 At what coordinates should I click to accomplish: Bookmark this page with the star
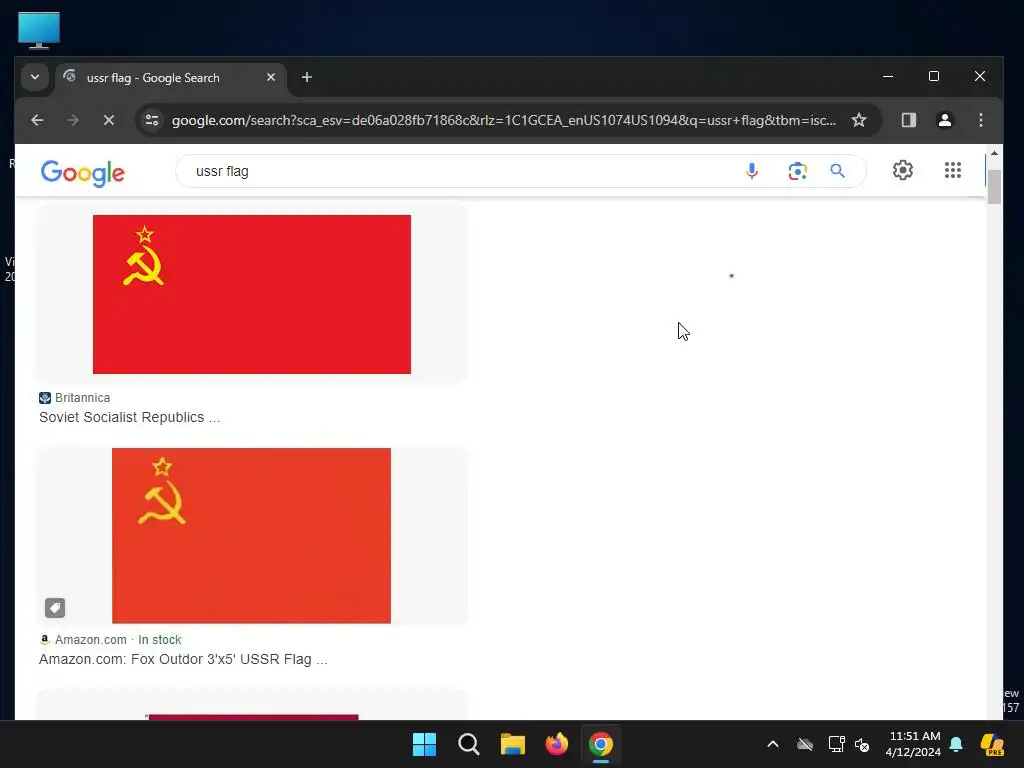[859, 120]
